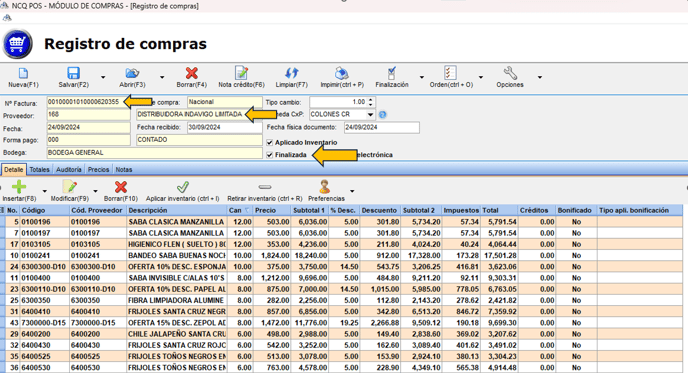This screenshot has height=373, width=688.
Task: Click code cell 7300000-D15
Action: point(45,323)
